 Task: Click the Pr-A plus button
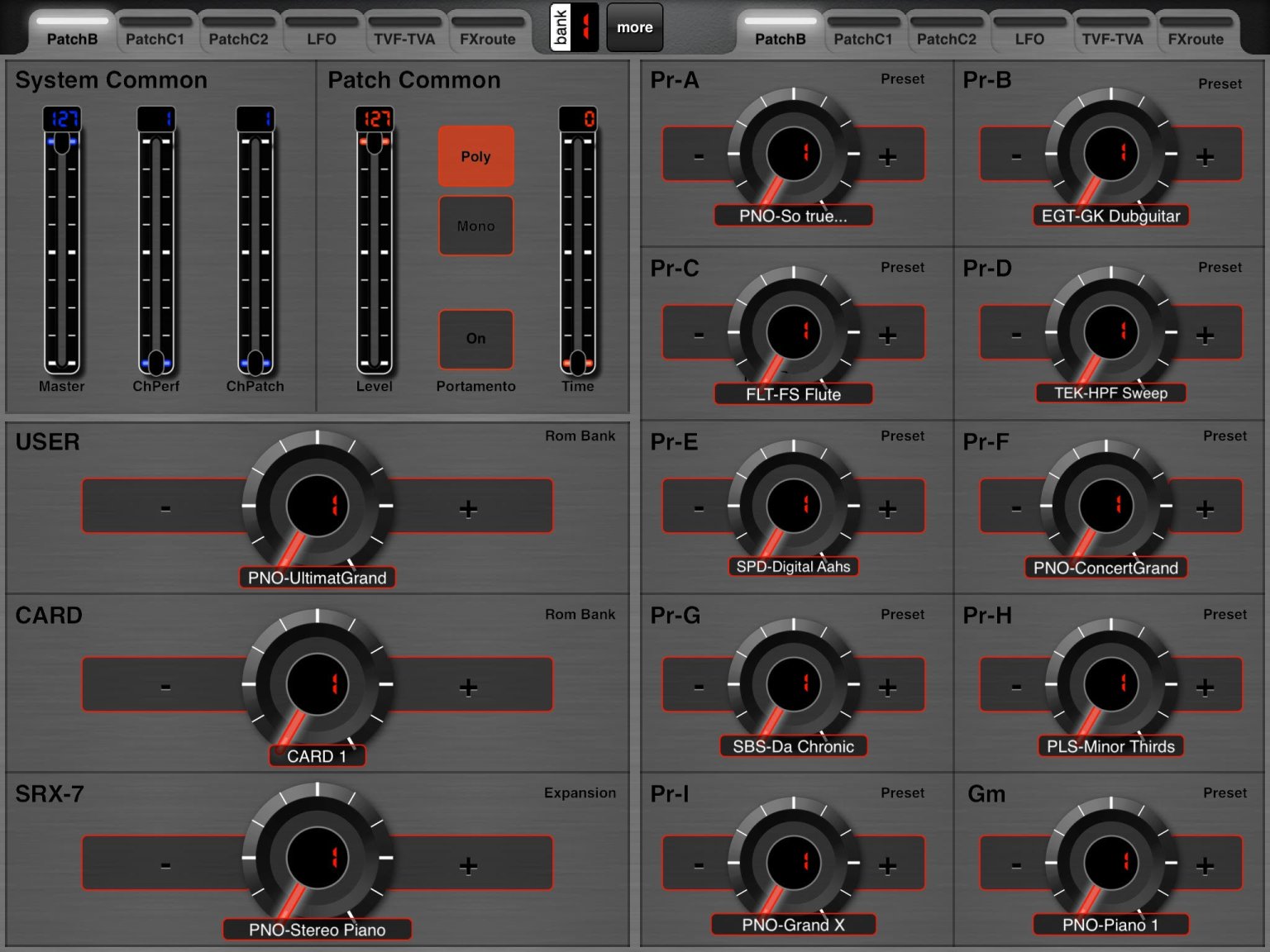click(x=888, y=156)
